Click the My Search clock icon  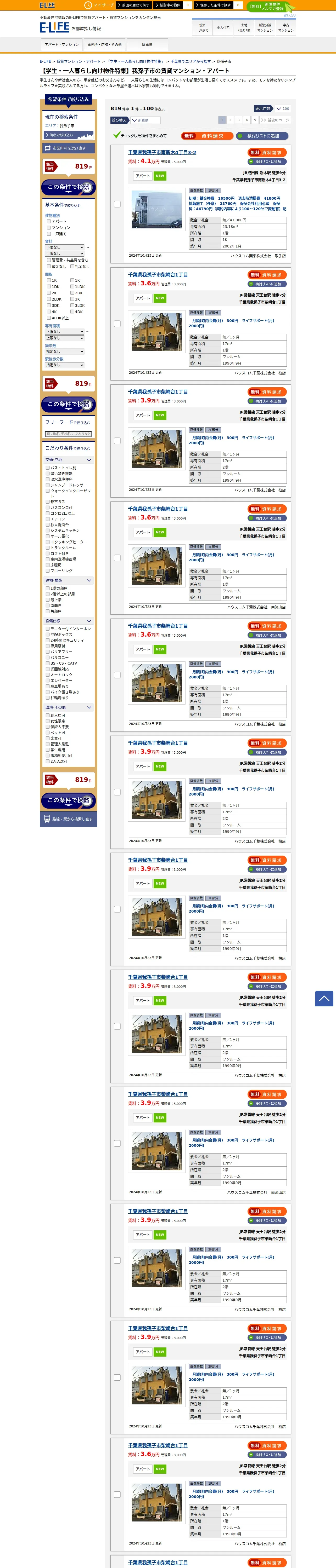pyautogui.click(x=88, y=5)
